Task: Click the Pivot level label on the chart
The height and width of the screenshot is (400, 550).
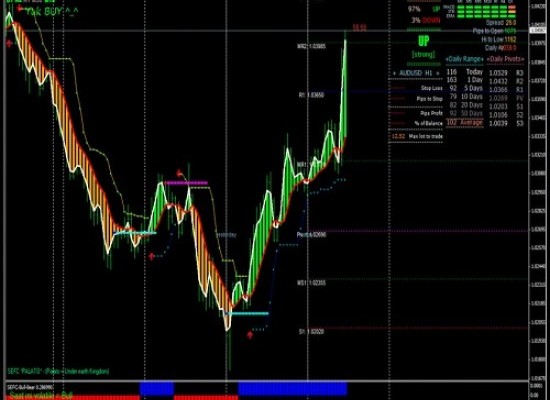Action: [311, 234]
